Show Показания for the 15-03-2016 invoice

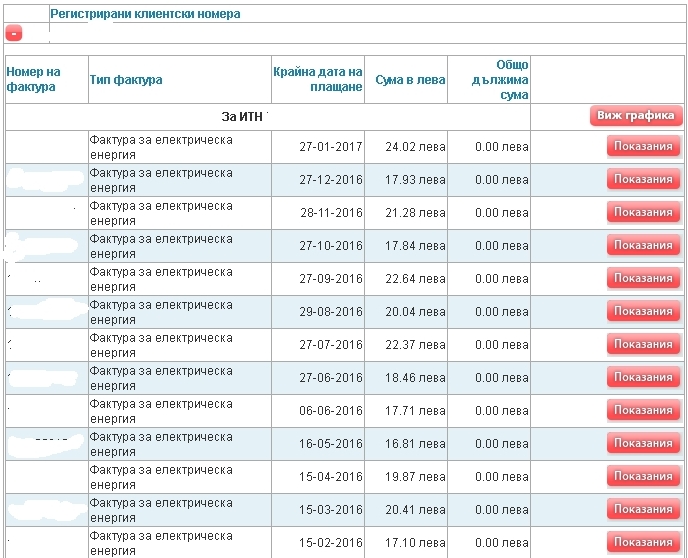coord(643,509)
